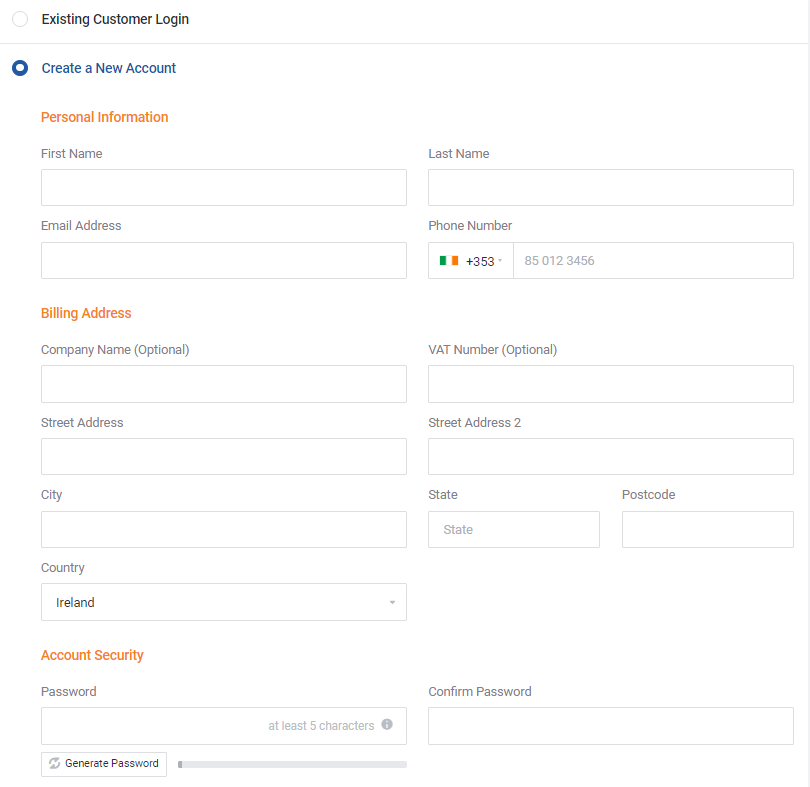The height and width of the screenshot is (787, 810).
Task: Focus the Email Address text box
Action: pyautogui.click(x=223, y=260)
